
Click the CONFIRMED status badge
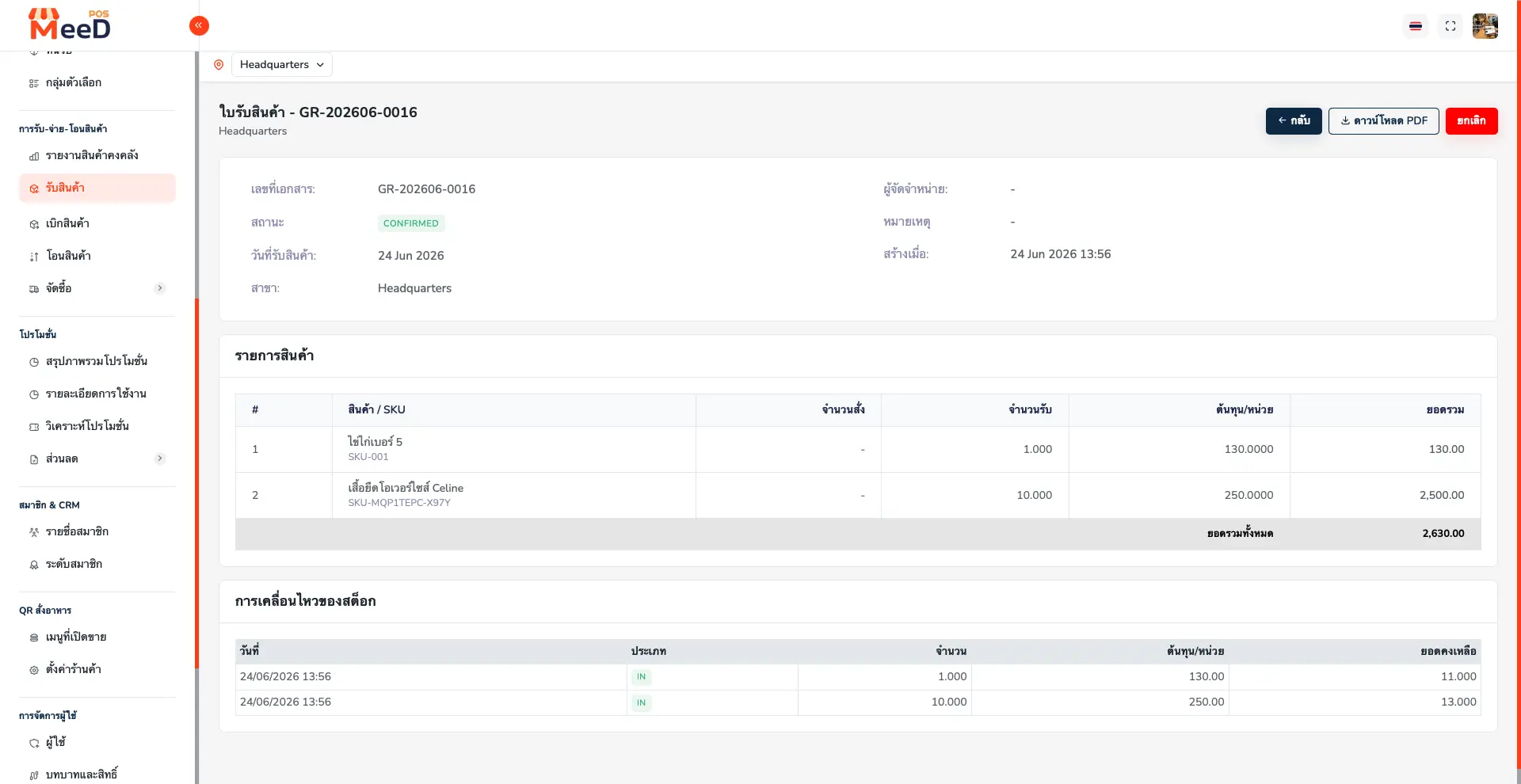tap(411, 223)
